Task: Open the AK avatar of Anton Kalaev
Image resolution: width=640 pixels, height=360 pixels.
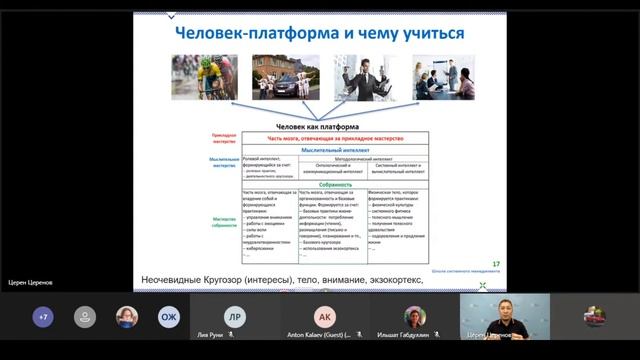Action: [324, 317]
